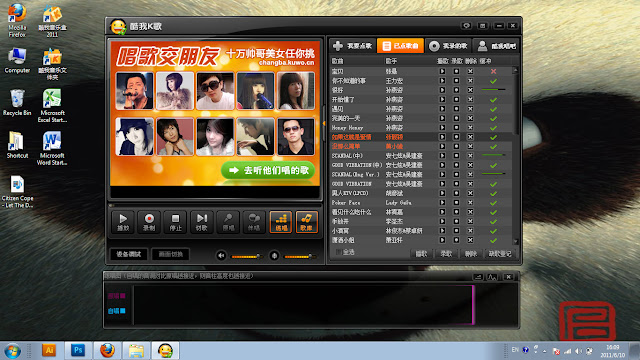640x360 pixels.
Task: Open Photoshop from the taskbar
Action: pos(78,350)
